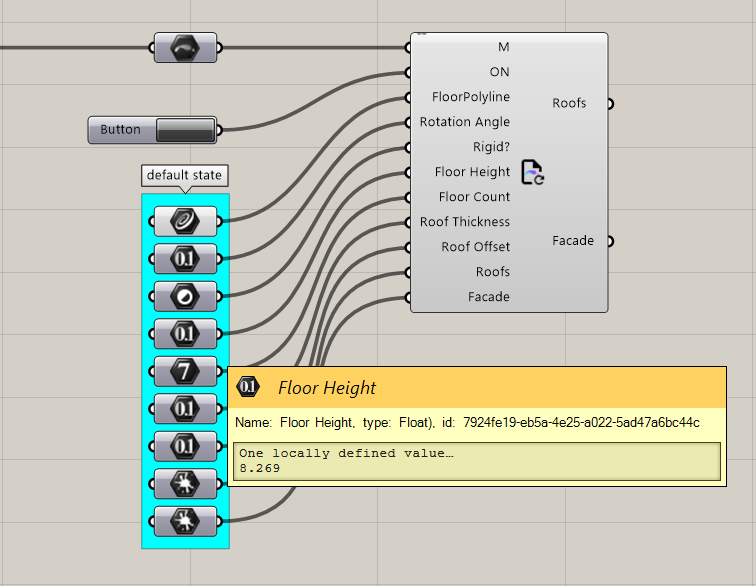Select the second-to-last starburst parameter

click(x=185, y=483)
